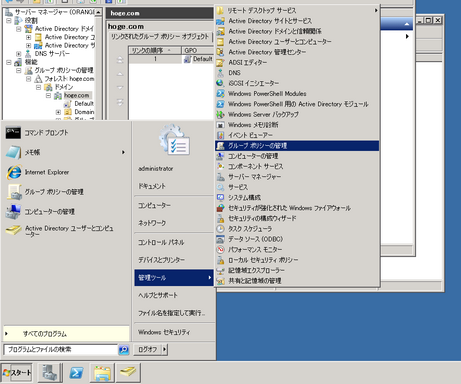
Task: Open Windows セキュリティ
Action: (164, 332)
